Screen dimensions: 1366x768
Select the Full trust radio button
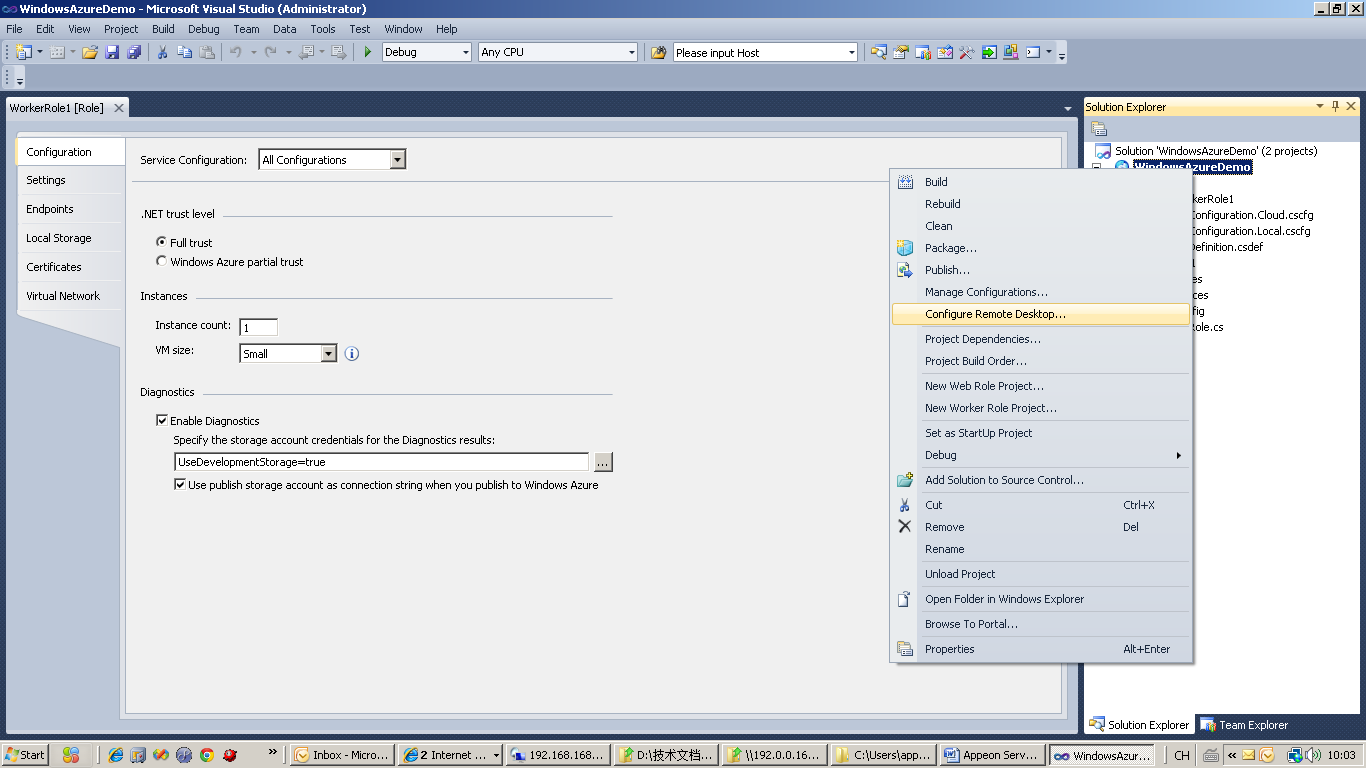tap(162, 243)
